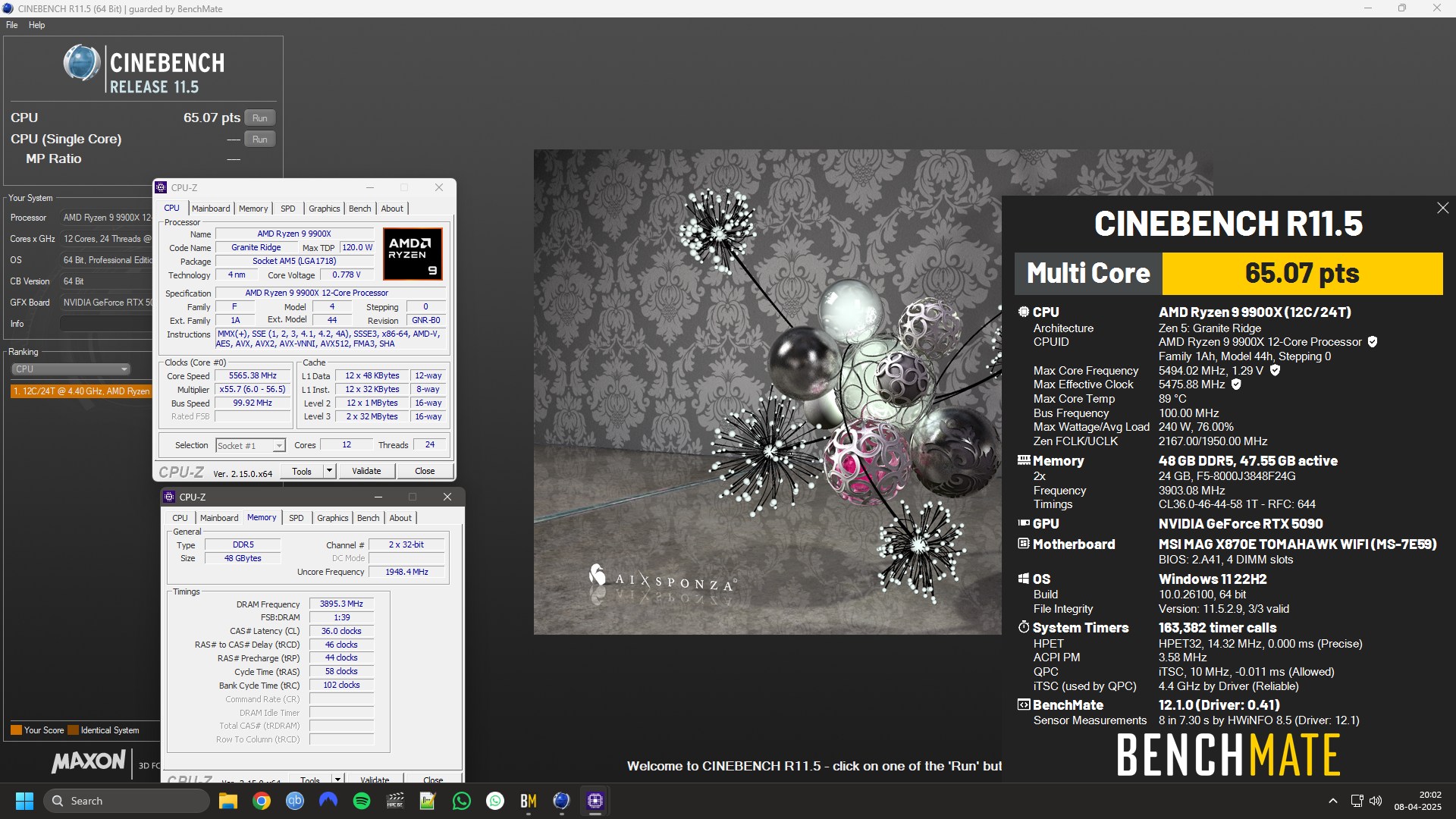Open SPD tab in lower CPU-Z window

click(297, 518)
